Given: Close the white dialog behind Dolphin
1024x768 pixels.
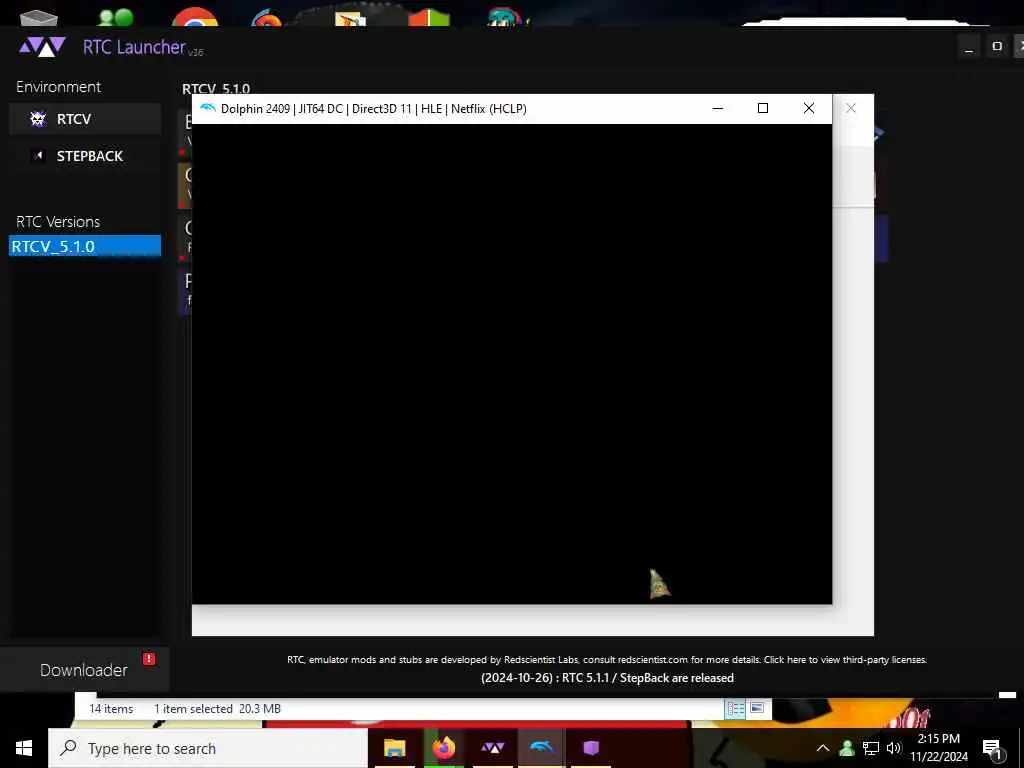Looking at the screenshot, I should pyautogui.click(x=850, y=108).
